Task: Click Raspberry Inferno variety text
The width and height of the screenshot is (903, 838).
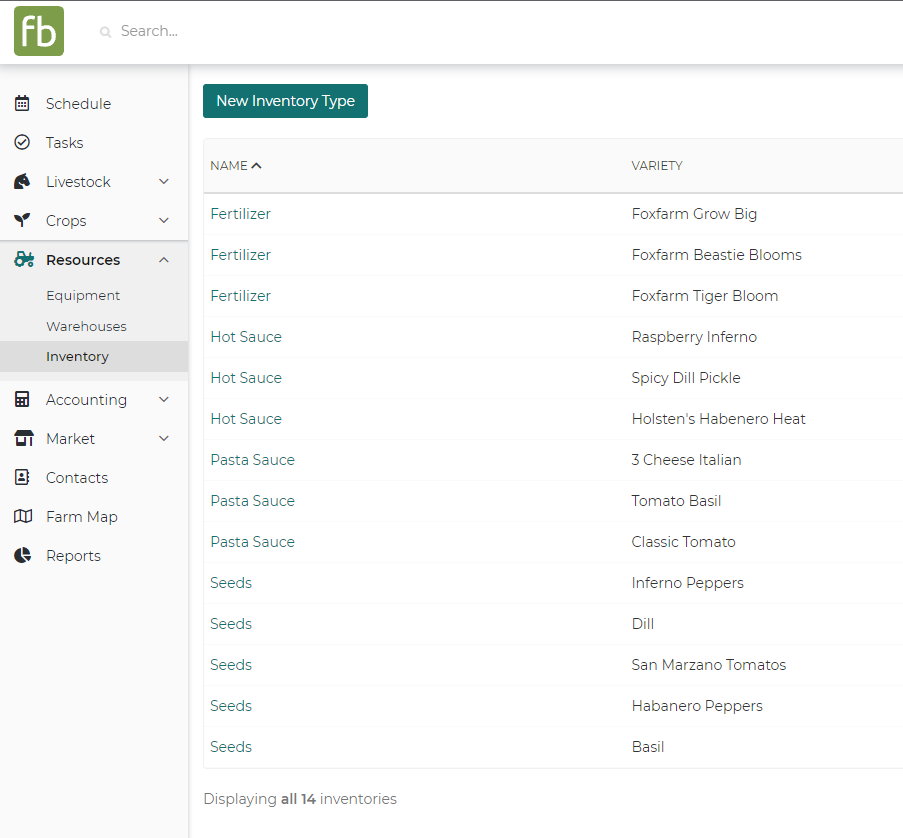Action: 694,337
